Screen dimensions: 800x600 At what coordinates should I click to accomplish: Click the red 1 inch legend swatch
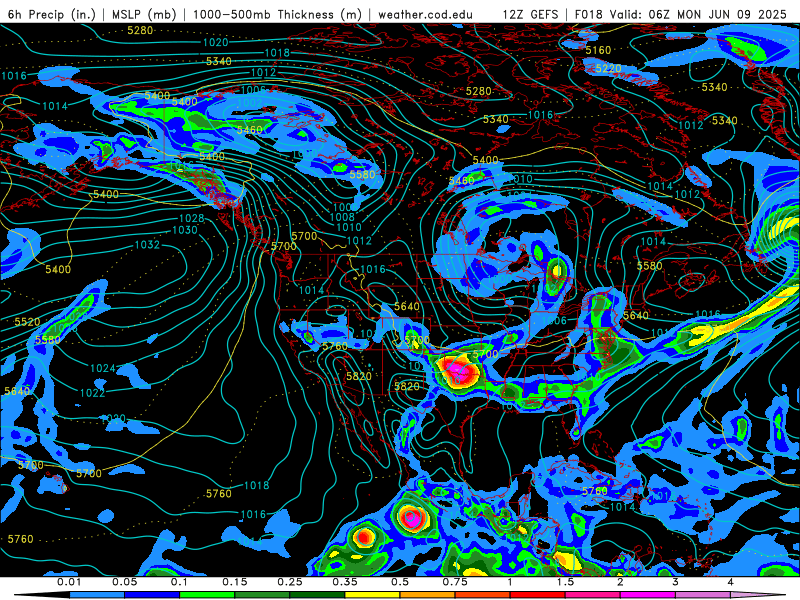[x=538, y=595]
